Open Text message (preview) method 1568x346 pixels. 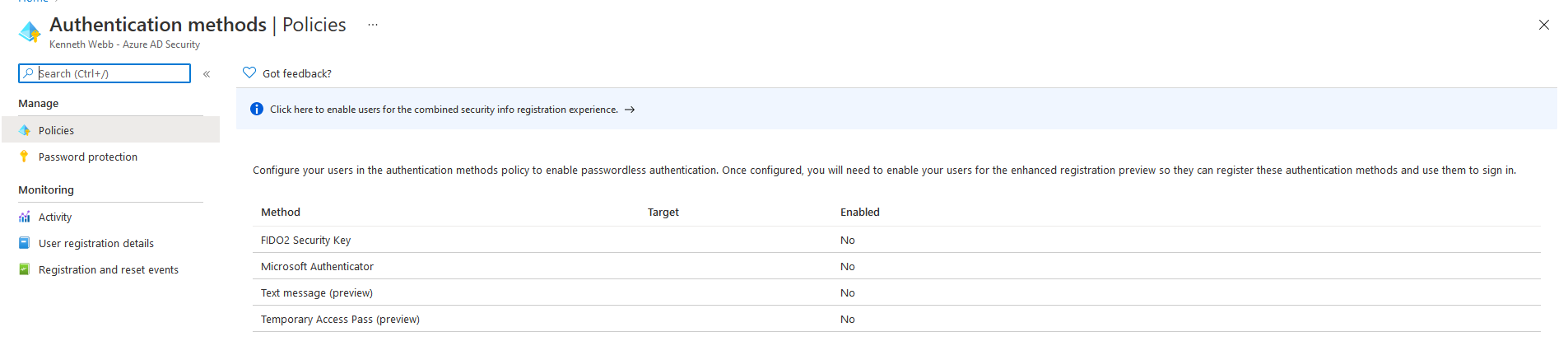coord(317,292)
